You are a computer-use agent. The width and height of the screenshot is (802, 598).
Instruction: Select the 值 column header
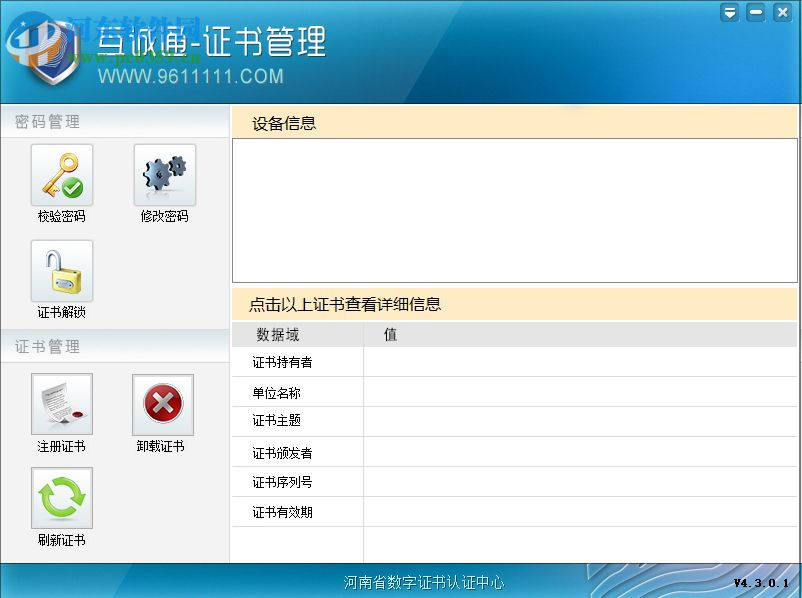click(x=390, y=334)
